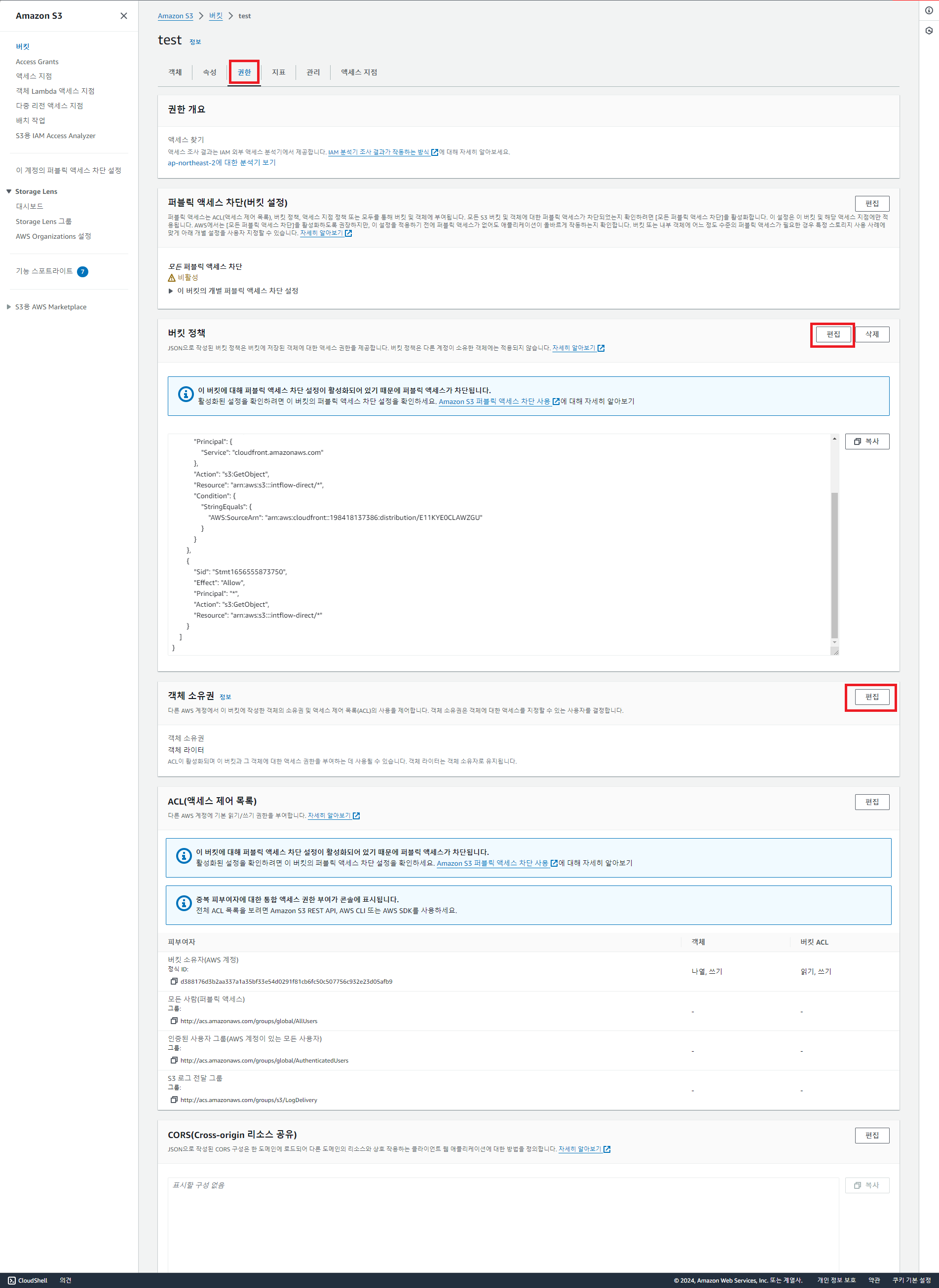Switch to the 객체 tab

(x=175, y=72)
